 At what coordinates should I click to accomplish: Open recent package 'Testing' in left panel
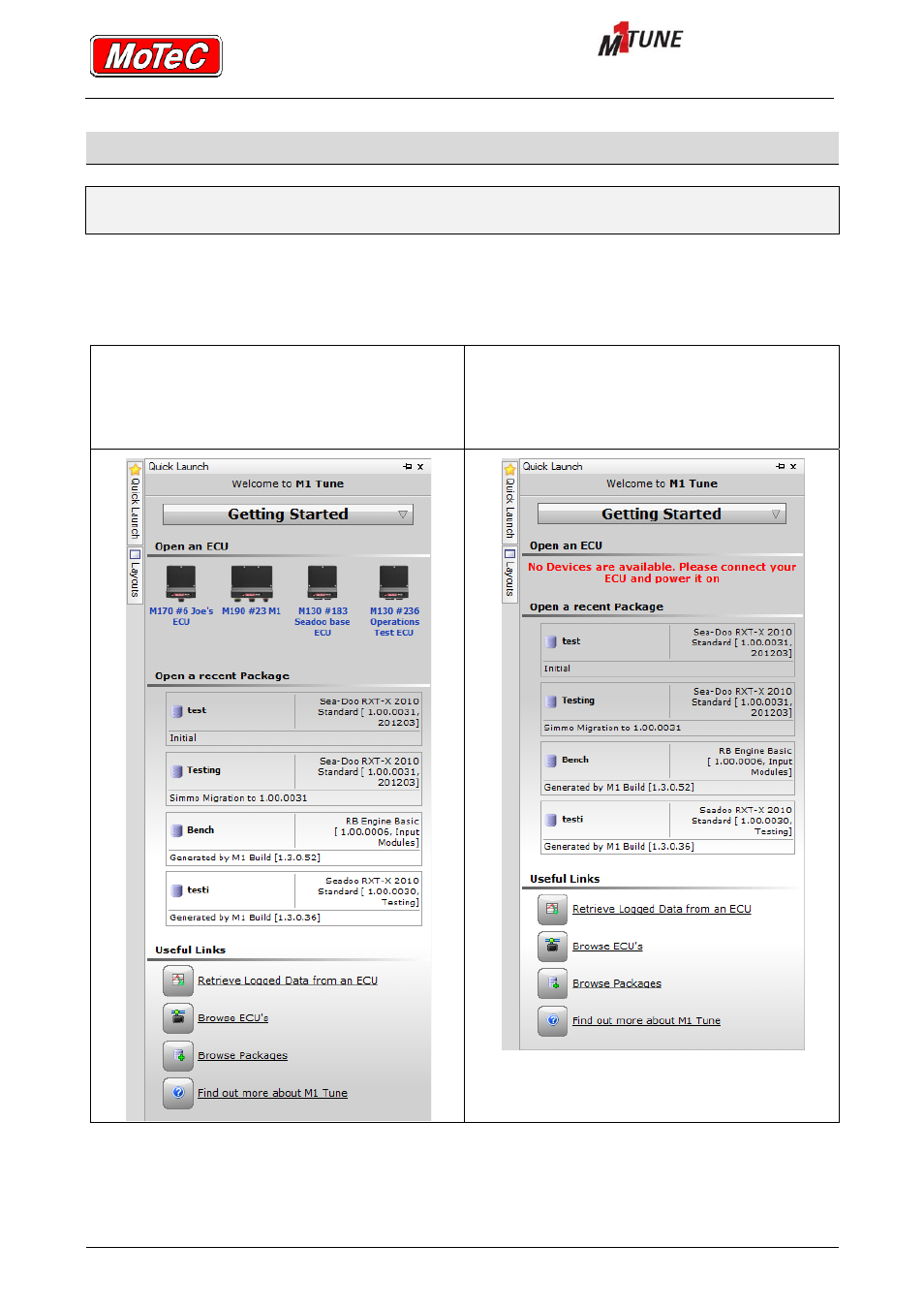tap(293, 778)
